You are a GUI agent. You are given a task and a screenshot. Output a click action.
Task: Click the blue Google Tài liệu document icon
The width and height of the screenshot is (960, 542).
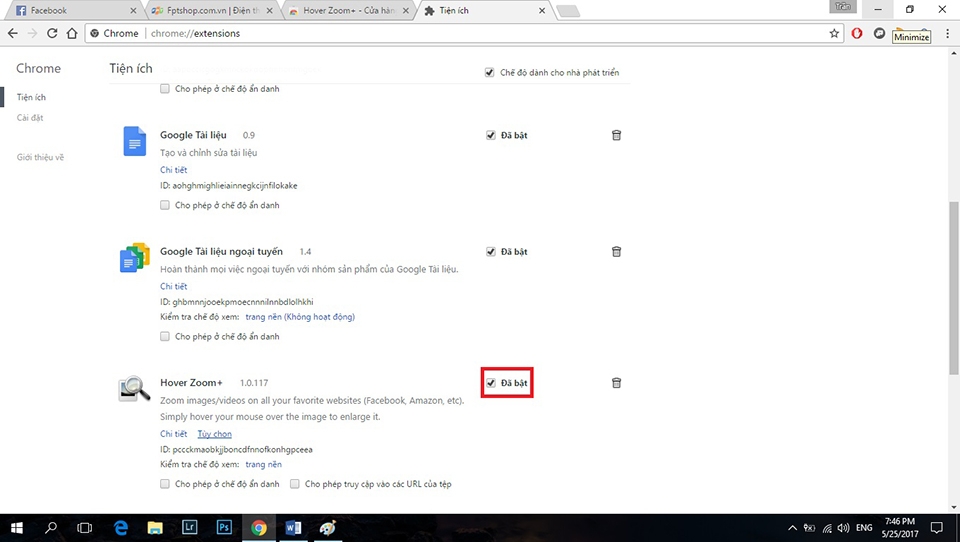[x=135, y=141]
